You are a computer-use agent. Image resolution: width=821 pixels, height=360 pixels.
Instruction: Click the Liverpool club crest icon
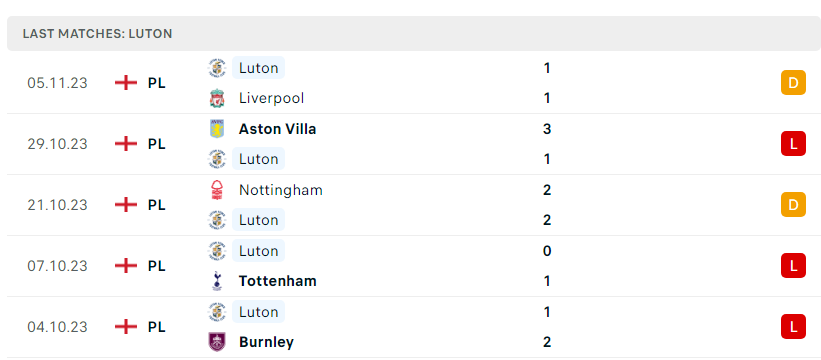216,98
